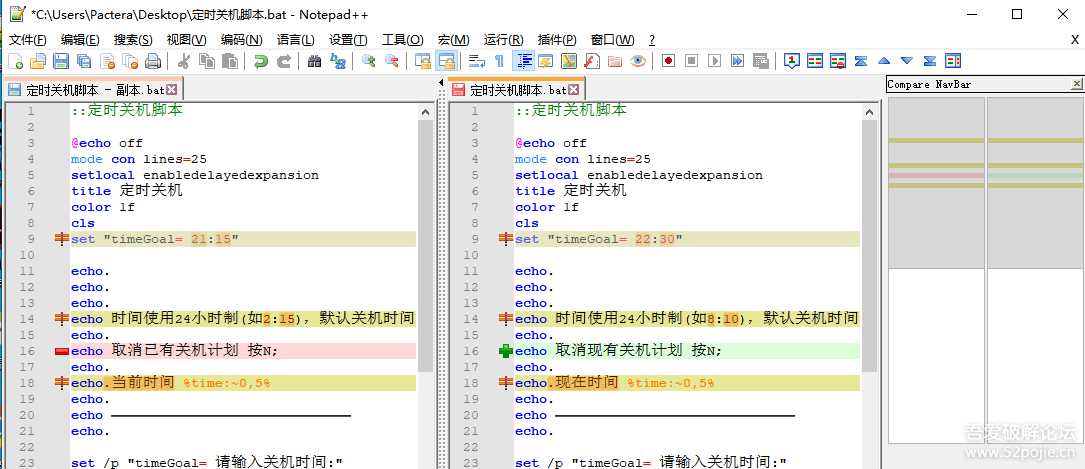Go to next difference down arrow
This screenshot has width=1085, height=469.
pyautogui.click(x=906, y=61)
